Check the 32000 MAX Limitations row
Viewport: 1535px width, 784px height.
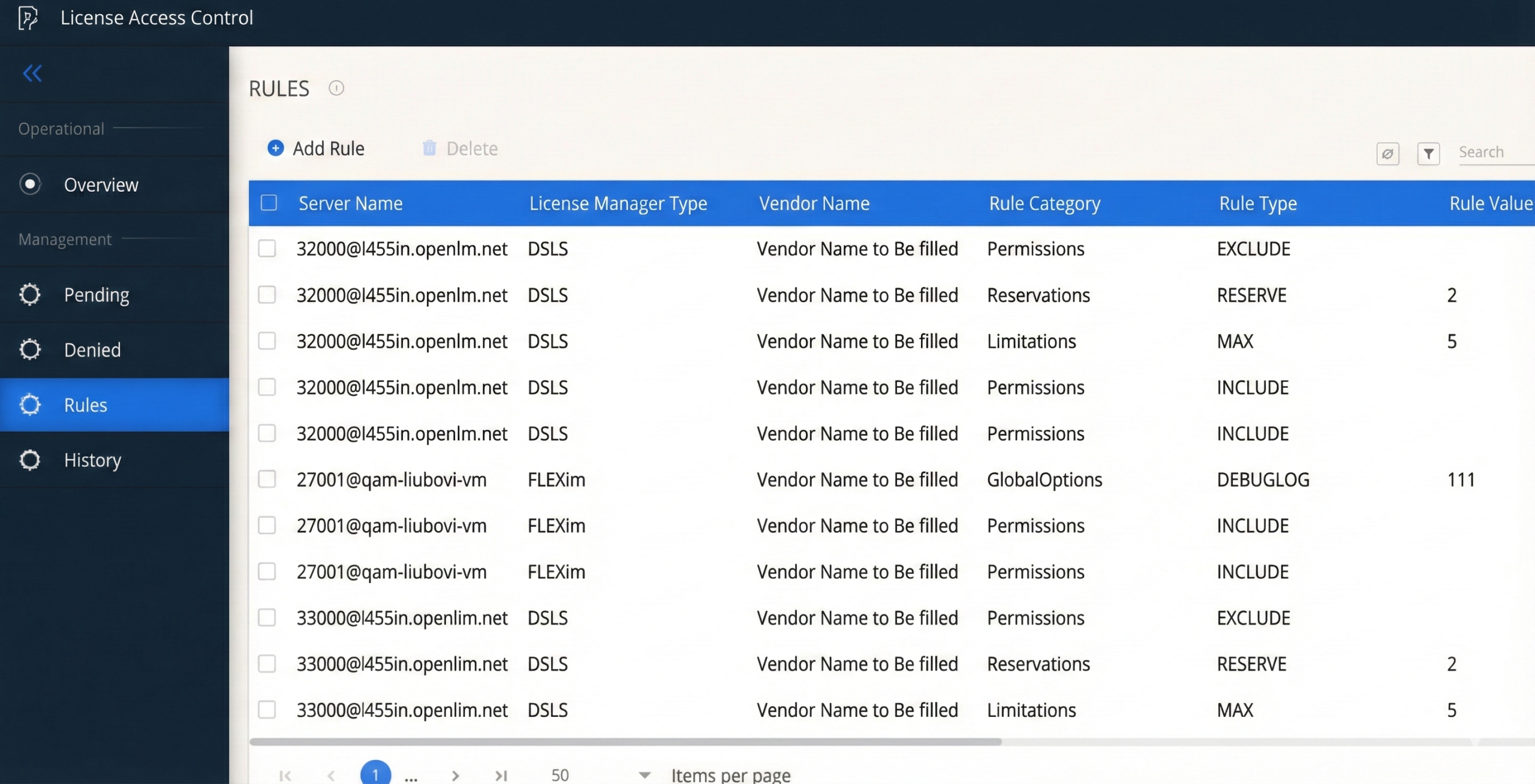click(267, 340)
